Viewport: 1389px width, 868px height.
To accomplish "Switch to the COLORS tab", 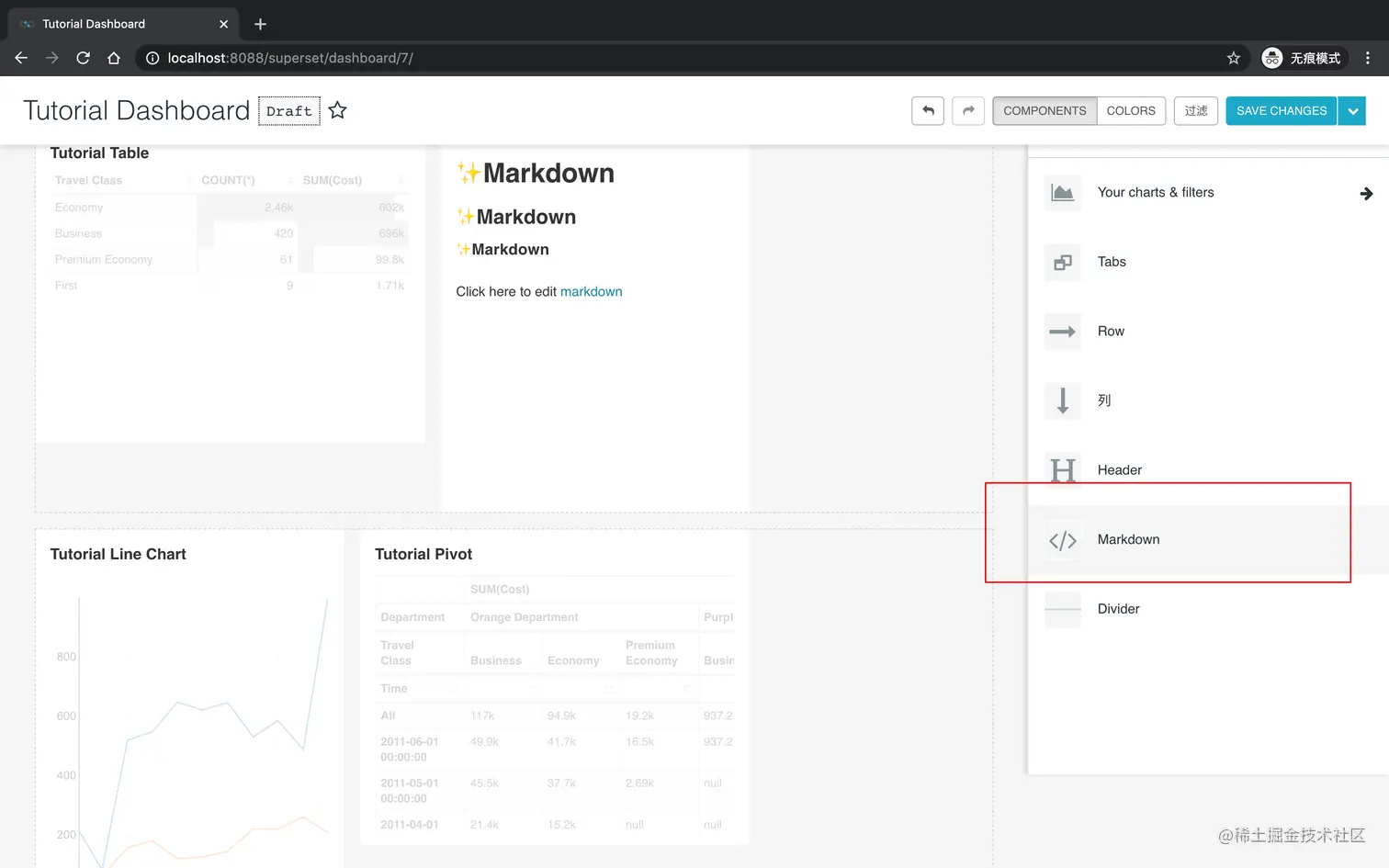I will (1131, 111).
